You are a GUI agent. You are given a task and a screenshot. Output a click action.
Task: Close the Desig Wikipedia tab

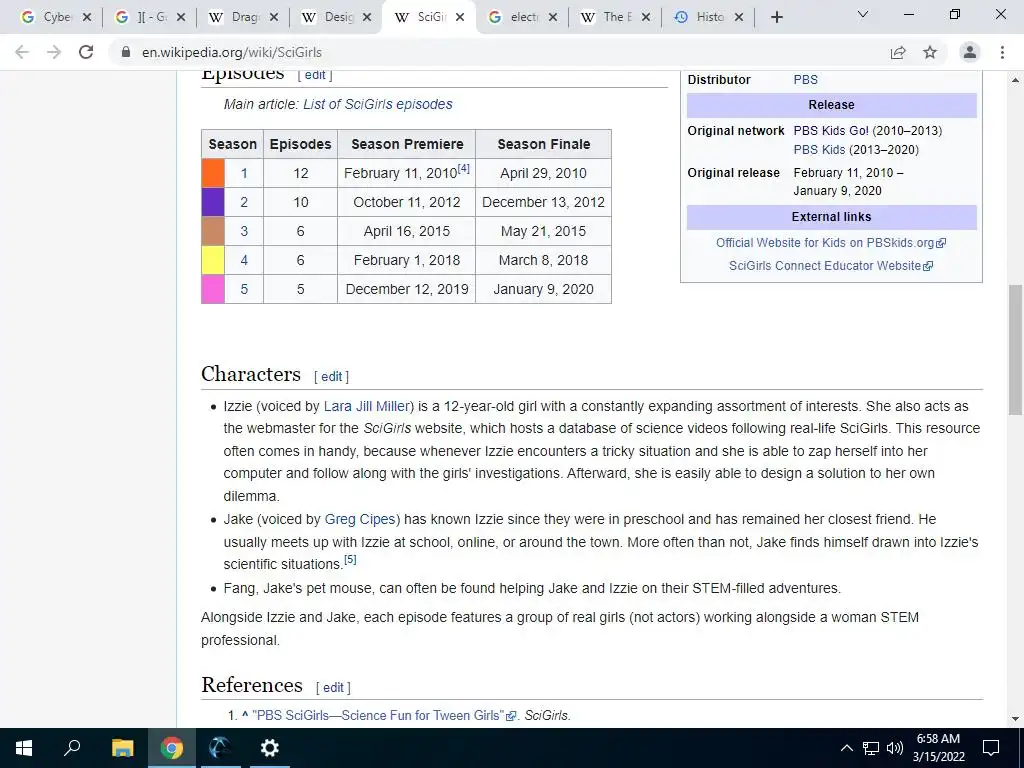[x=367, y=18]
